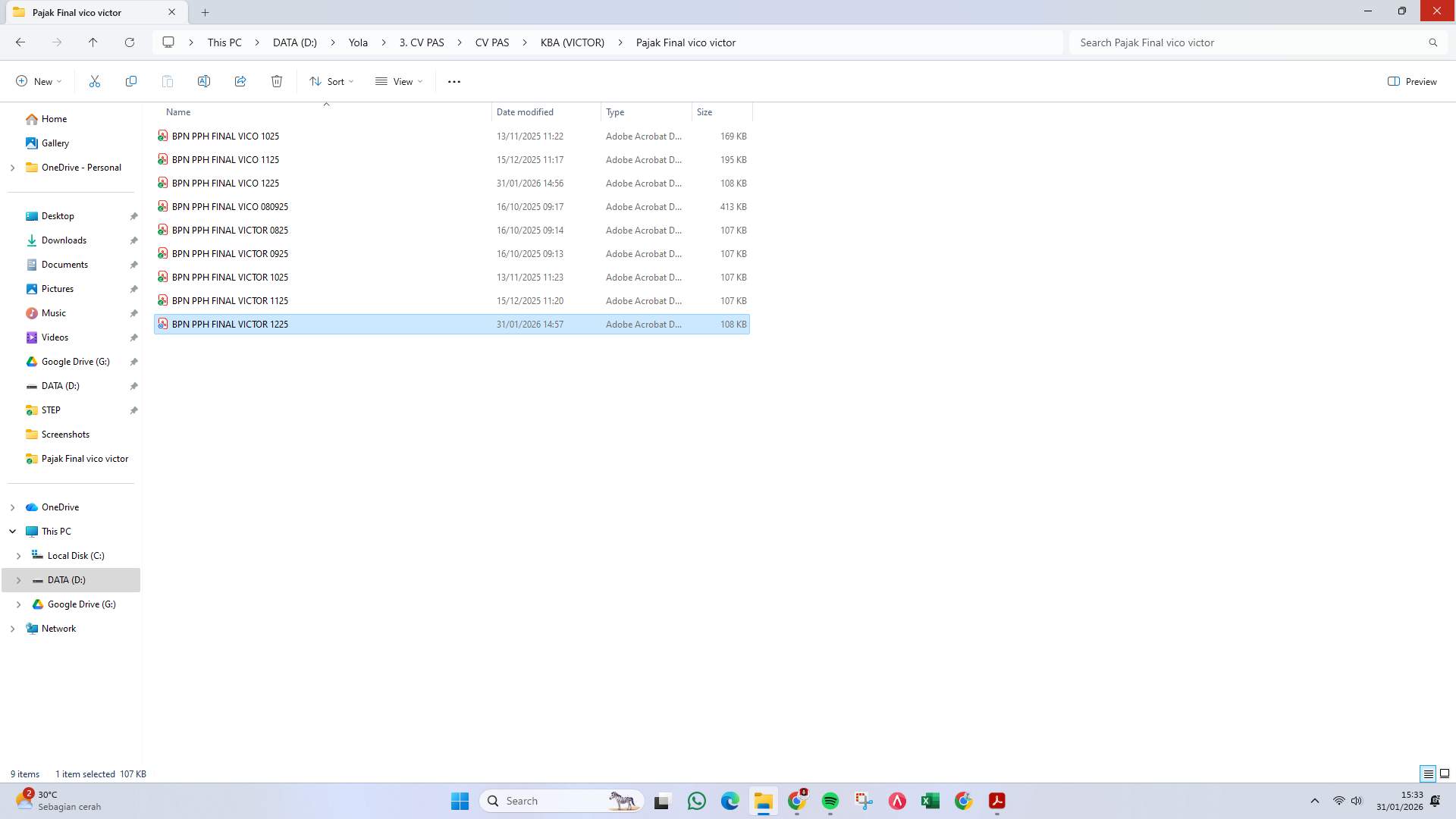
Task: Copy the selected PDF file
Action: coord(131,81)
